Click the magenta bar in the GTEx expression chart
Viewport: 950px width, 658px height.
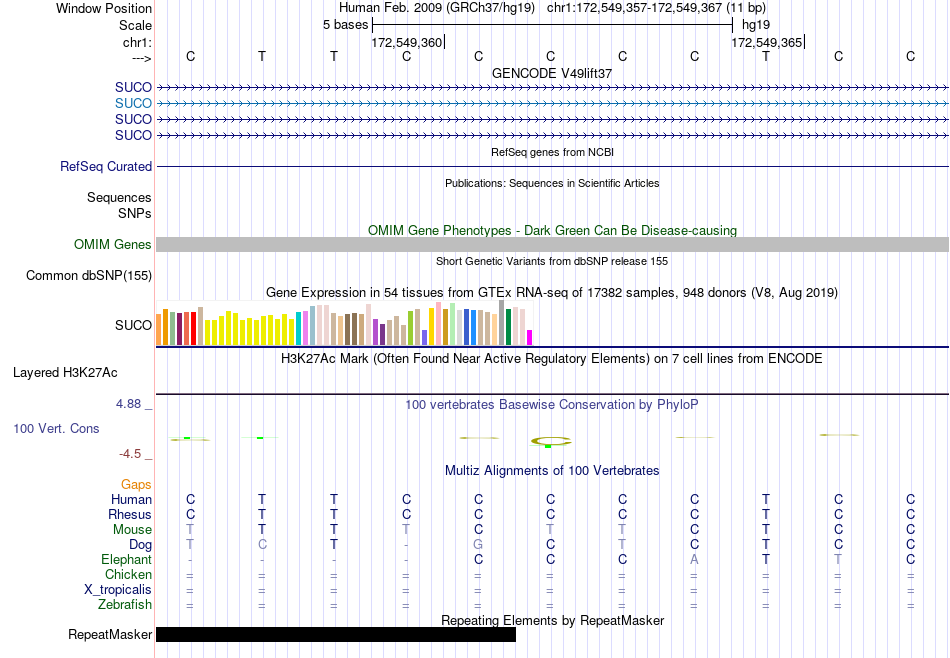530,337
